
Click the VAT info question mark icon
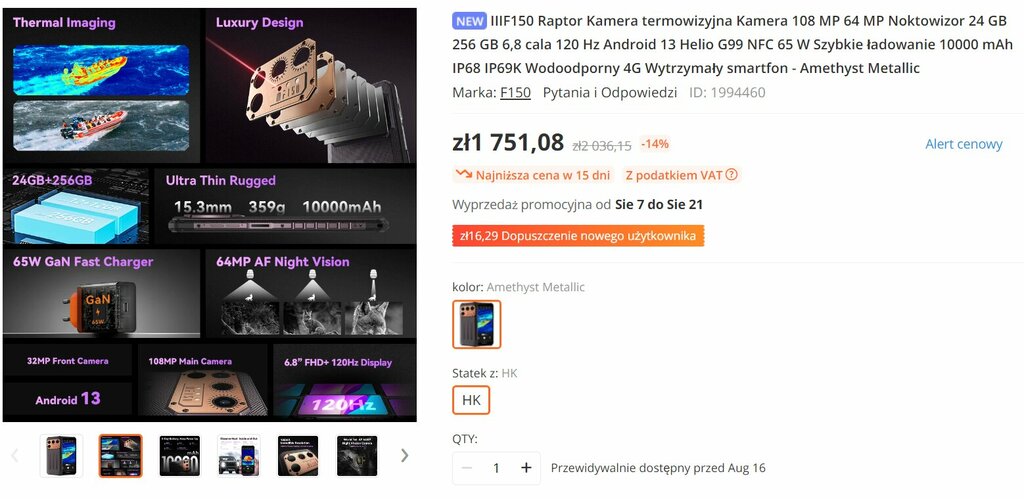[x=731, y=175]
